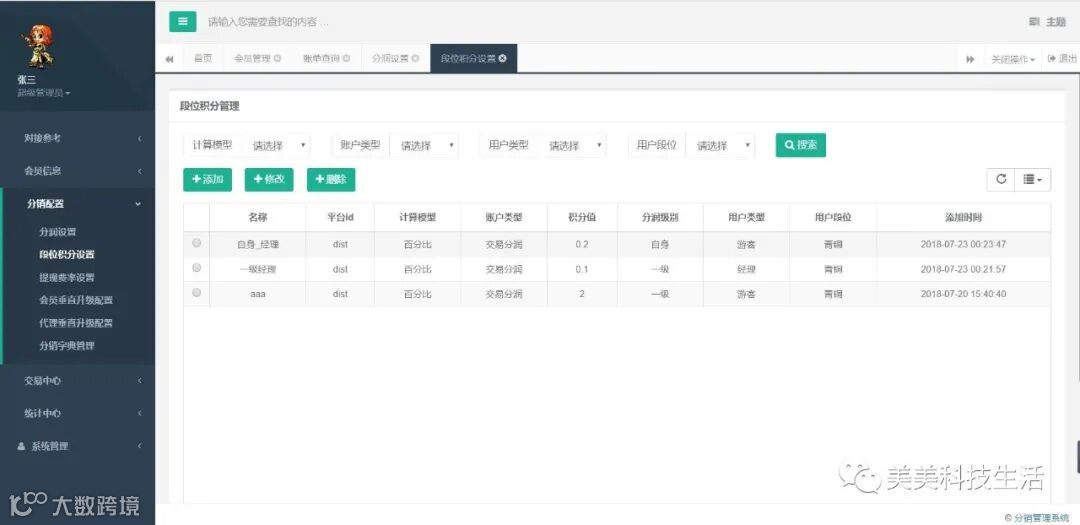Image resolution: width=1080 pixels, height=525 pixels.
Task: Open the 超级管理员 user role dropdown
Action: point(44,92)
